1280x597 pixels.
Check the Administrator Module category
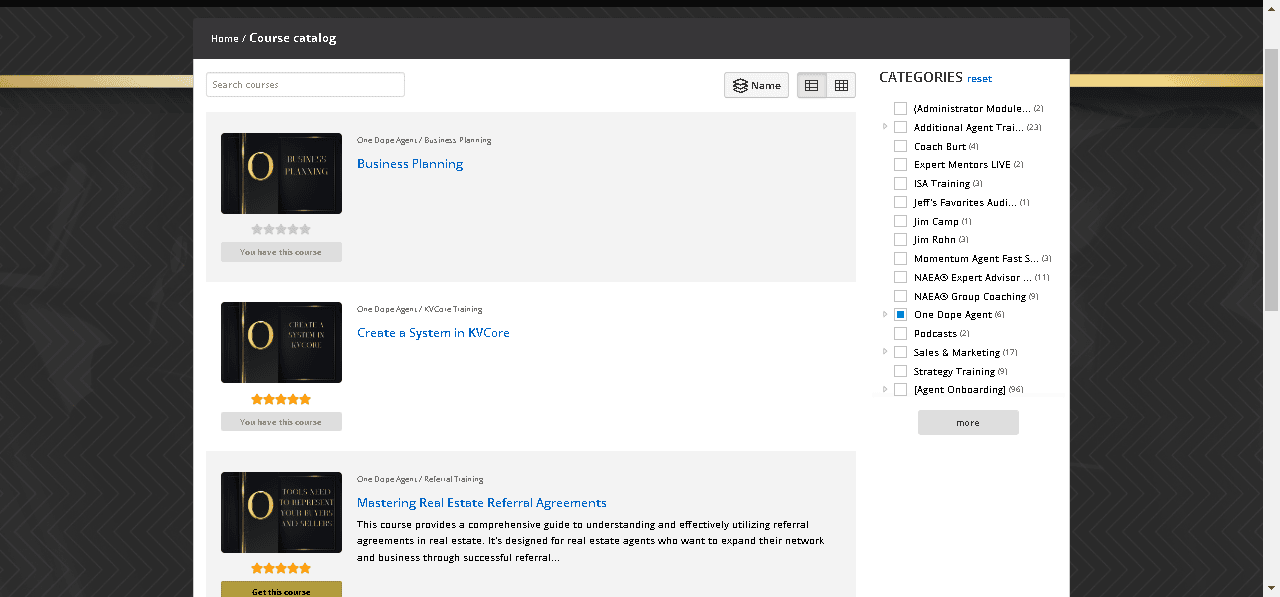(x=901, y=109)
